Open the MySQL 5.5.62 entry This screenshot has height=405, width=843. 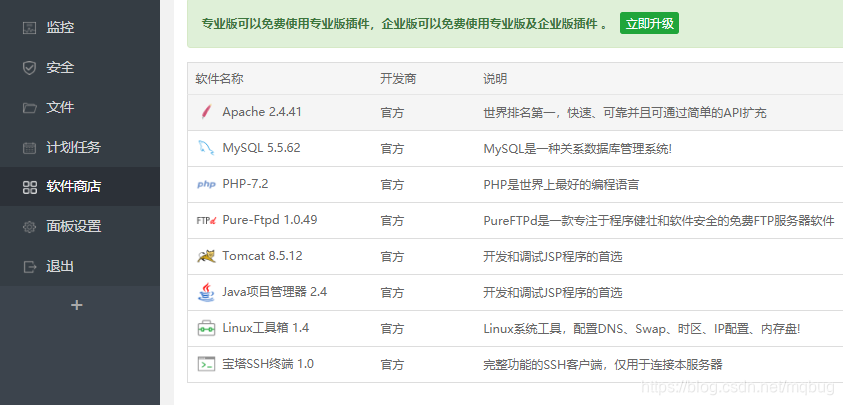(261, 148)
